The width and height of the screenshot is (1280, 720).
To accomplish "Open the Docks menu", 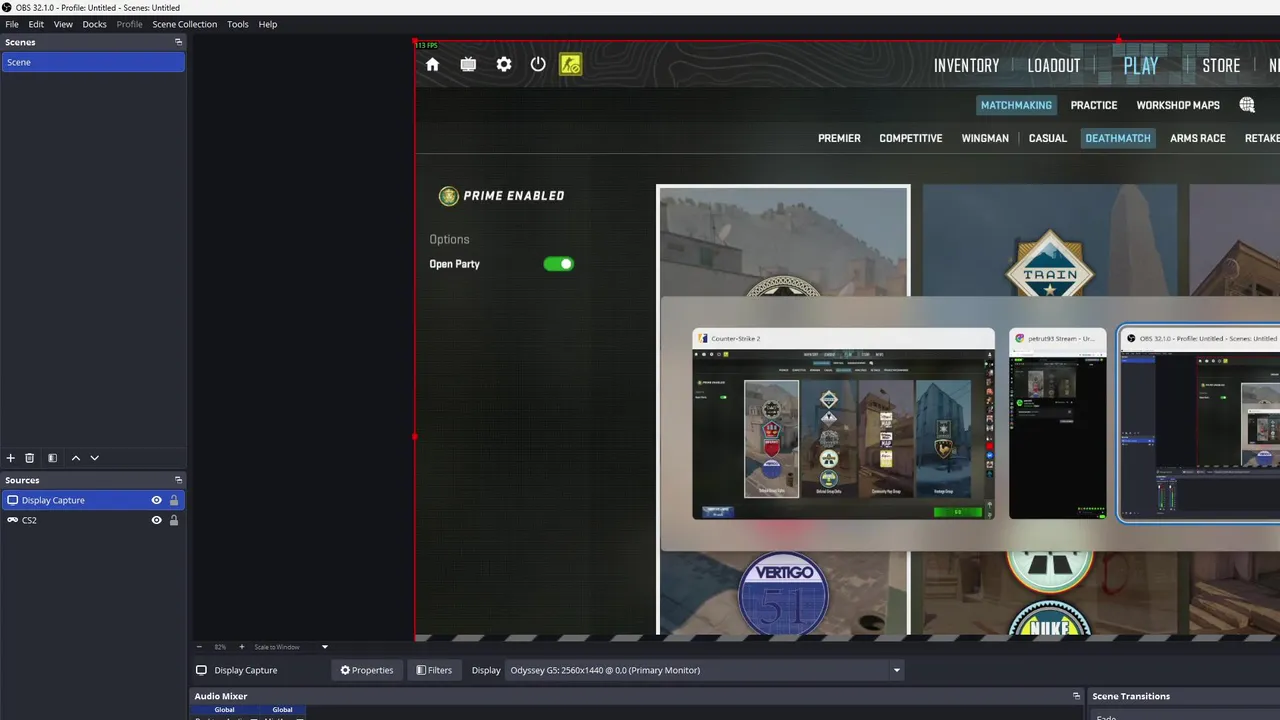I will [94, 24].
